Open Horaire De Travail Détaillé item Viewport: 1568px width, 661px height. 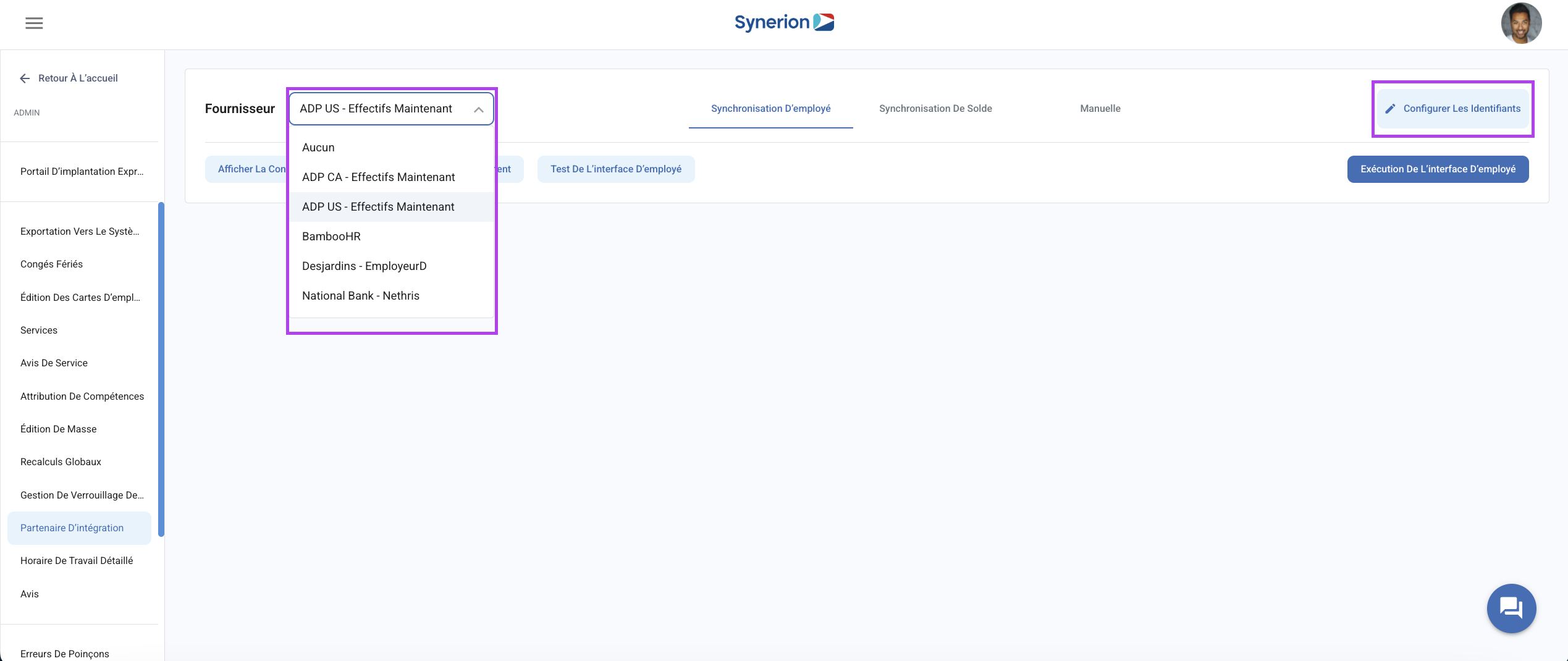click(x=80, y=561)
